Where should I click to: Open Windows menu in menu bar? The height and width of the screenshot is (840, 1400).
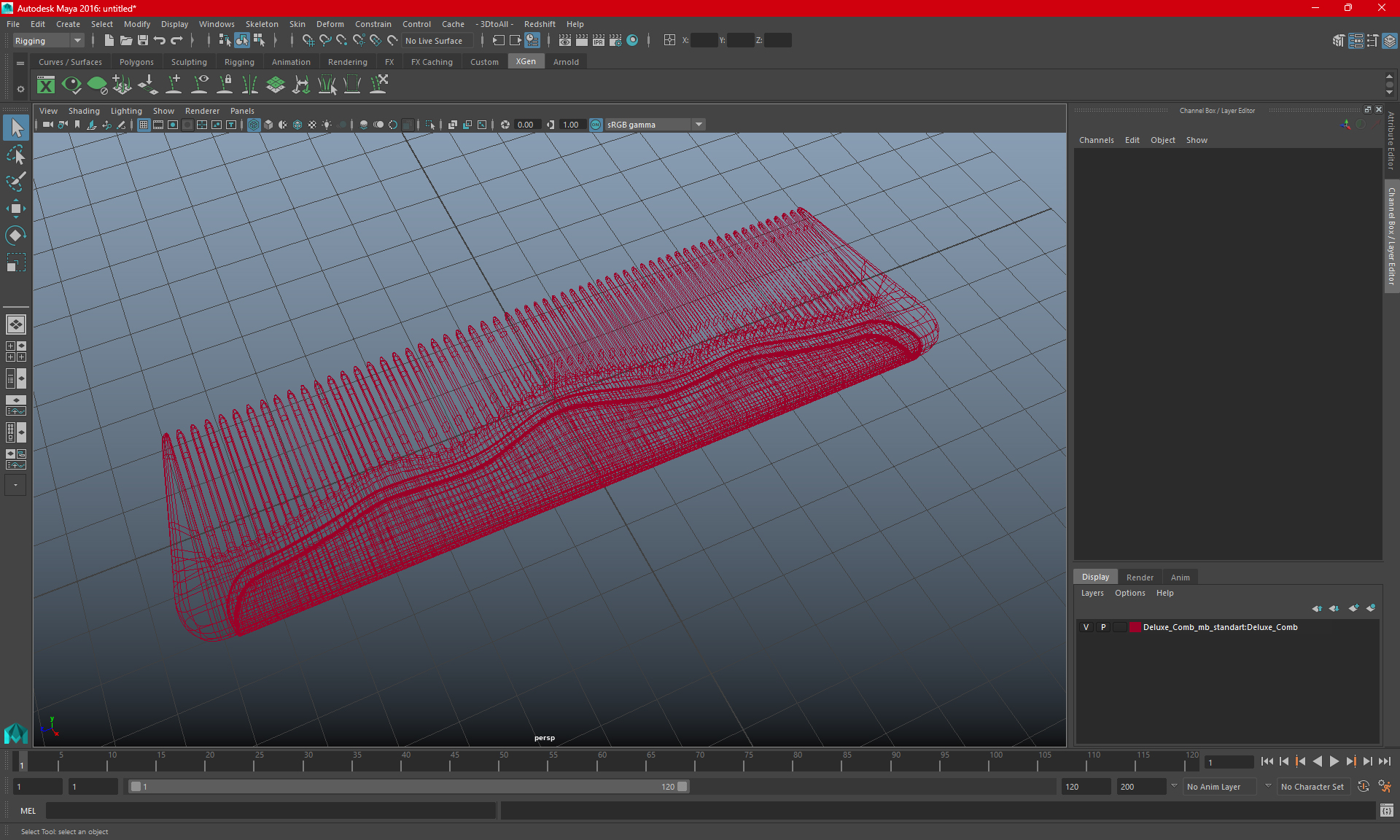point(216,23)
